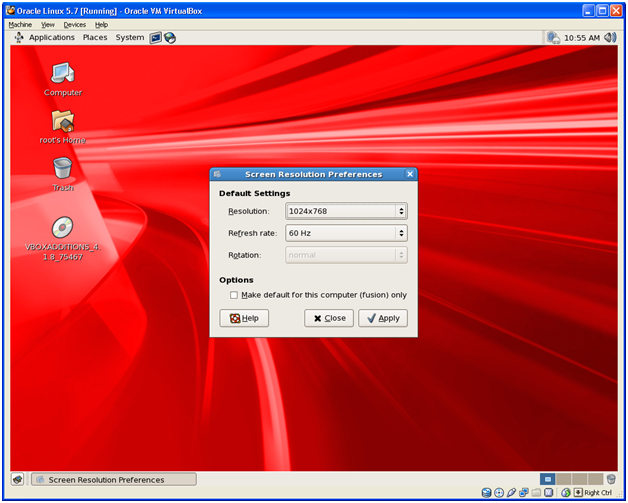Open the VirtualBox View menu
Image resolution: width=628 pixels, height=503 pixels.
pos(48,25)
